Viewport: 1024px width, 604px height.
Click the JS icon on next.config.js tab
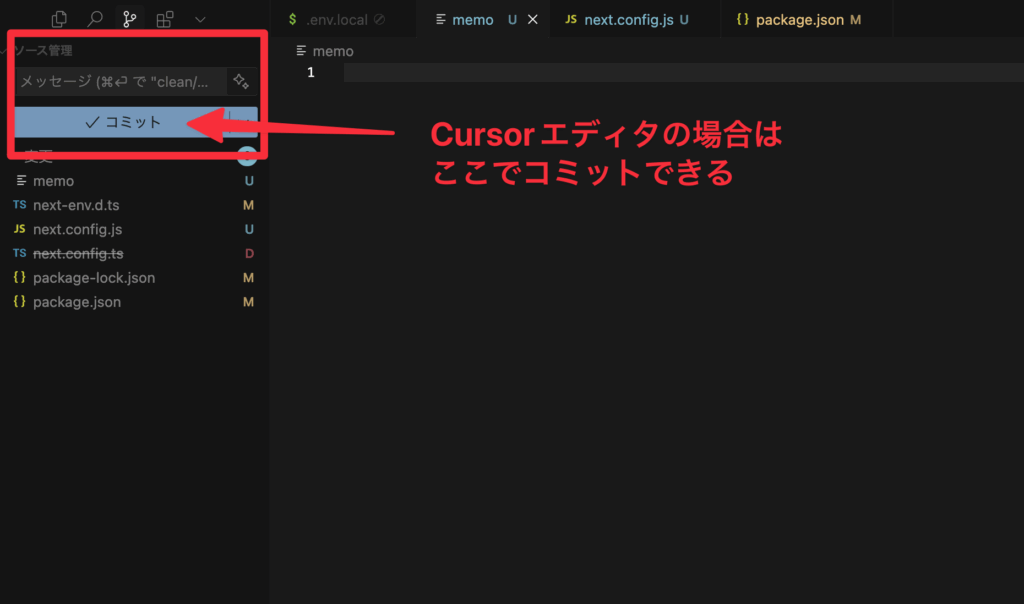[570, 18]
